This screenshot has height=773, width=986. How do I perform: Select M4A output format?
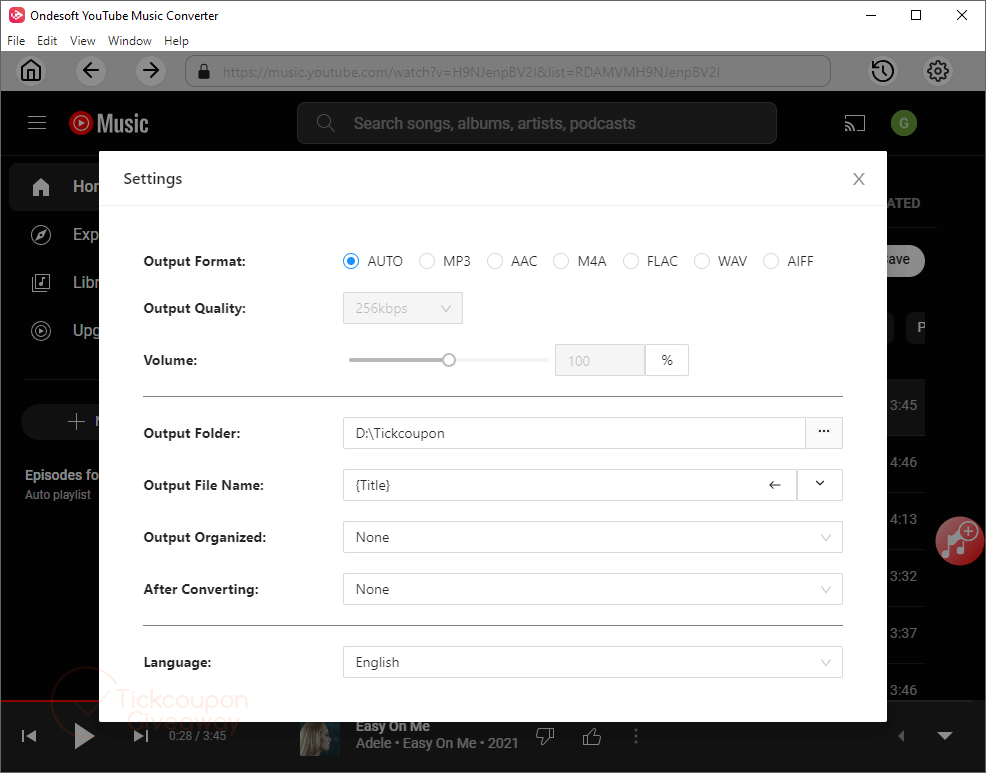point(561,261)
